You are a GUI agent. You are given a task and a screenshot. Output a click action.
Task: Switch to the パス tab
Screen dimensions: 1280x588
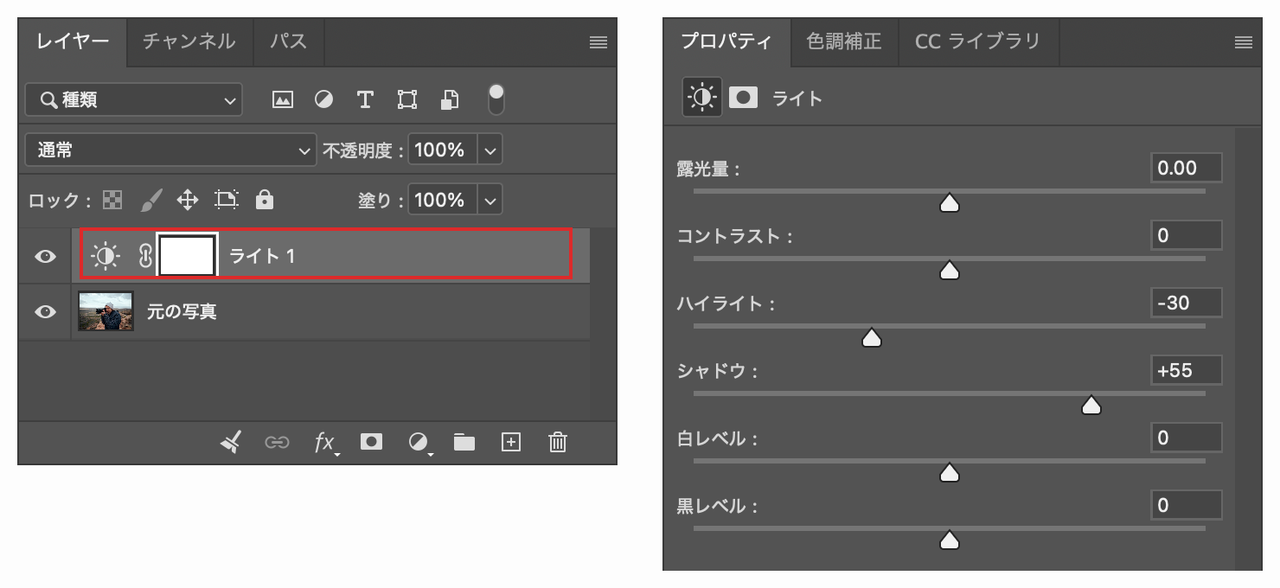pyautogui.click(x=288, y=42)
